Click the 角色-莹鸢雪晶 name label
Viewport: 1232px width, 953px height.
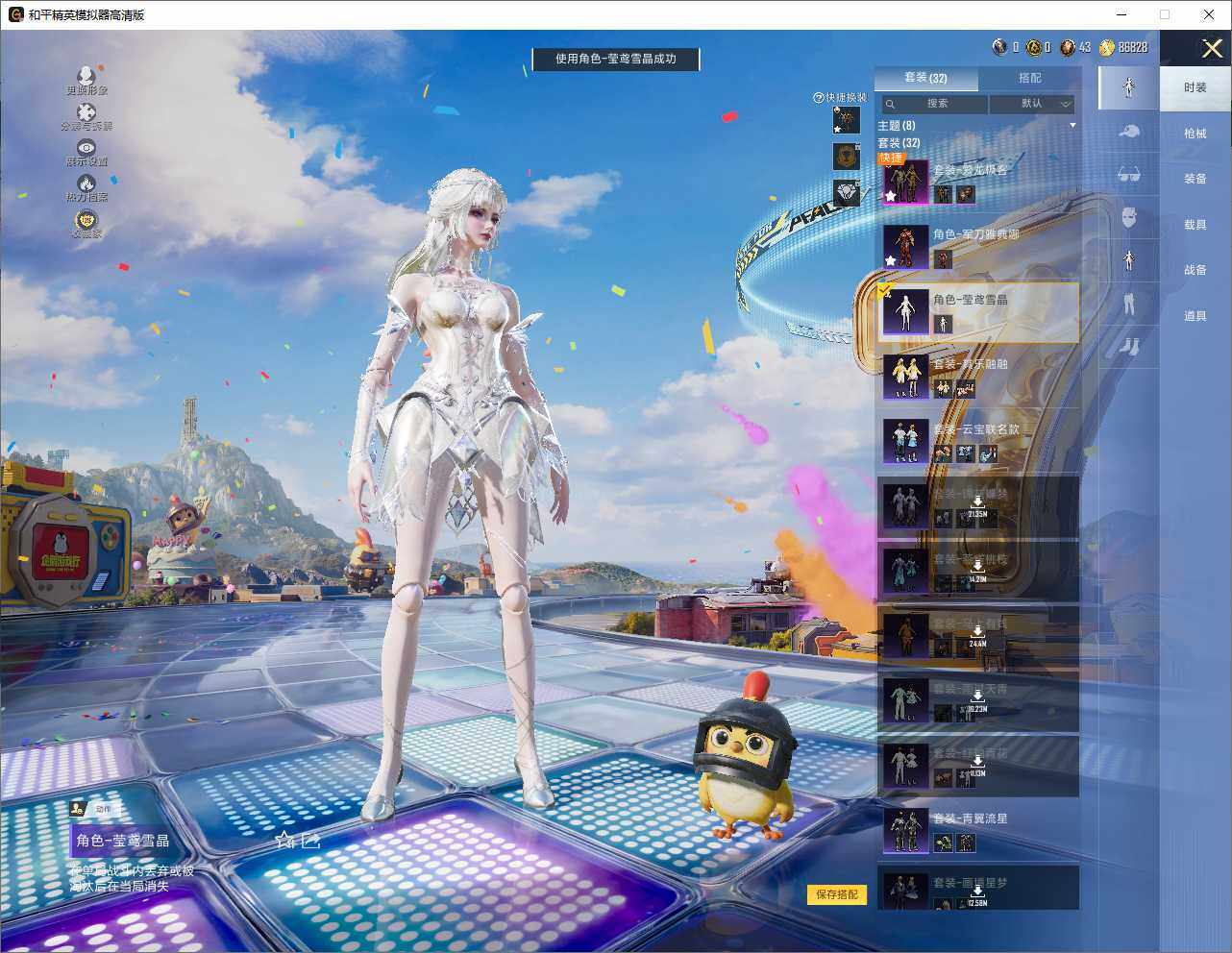pyautogui.click(x=123, y=841)
